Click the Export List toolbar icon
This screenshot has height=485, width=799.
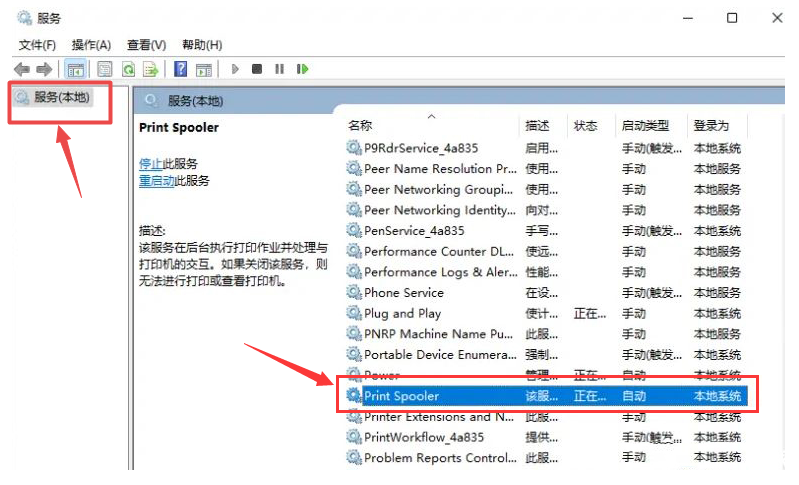click(x=151, y=69)
